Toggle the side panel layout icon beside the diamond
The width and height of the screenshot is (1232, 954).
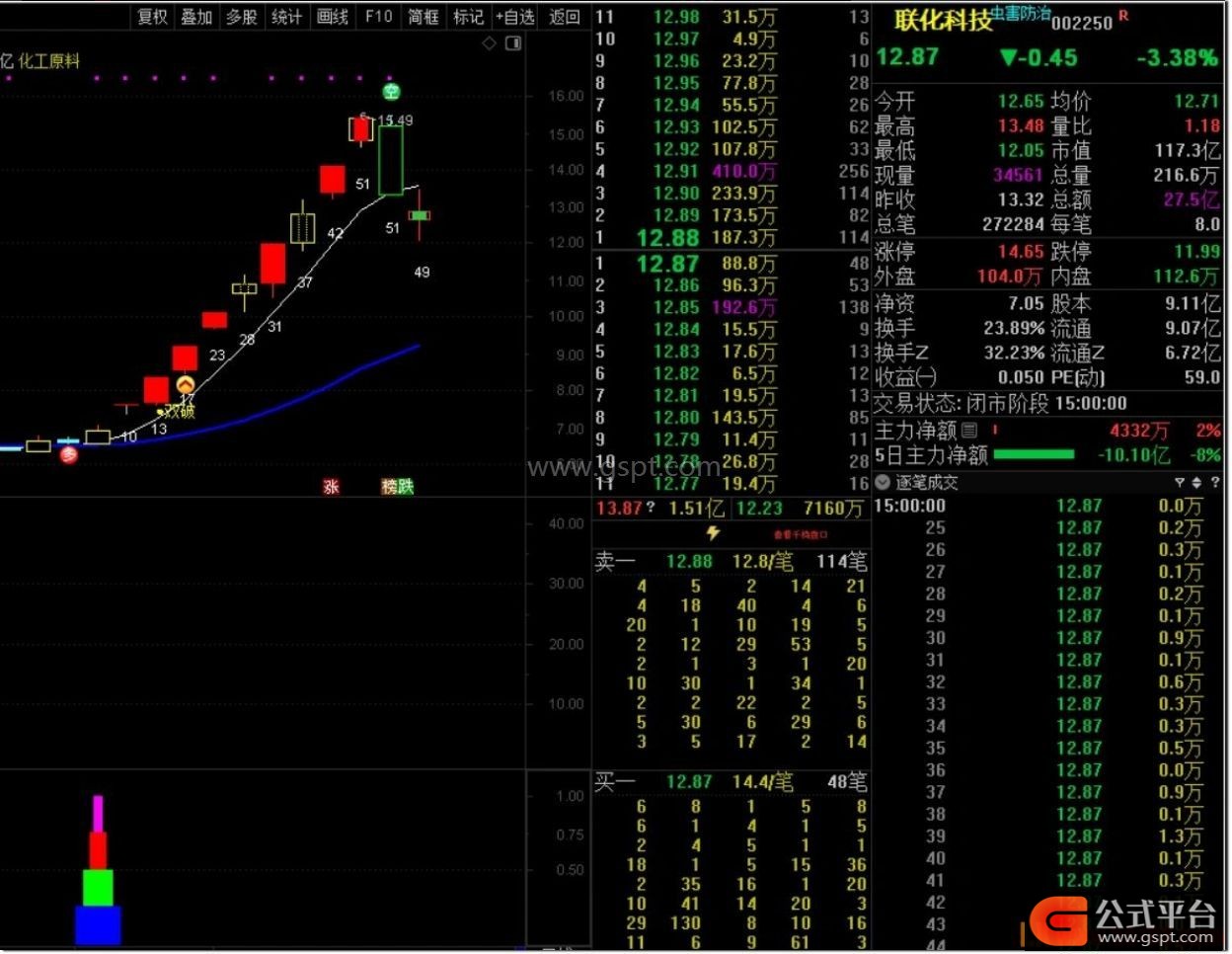513,43
